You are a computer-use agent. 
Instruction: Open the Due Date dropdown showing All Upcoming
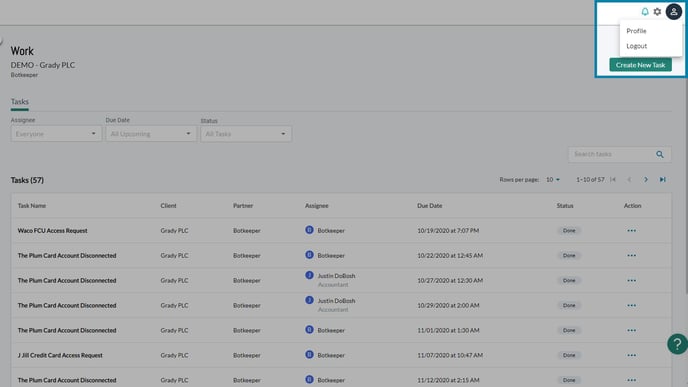(x=151, y=134)
